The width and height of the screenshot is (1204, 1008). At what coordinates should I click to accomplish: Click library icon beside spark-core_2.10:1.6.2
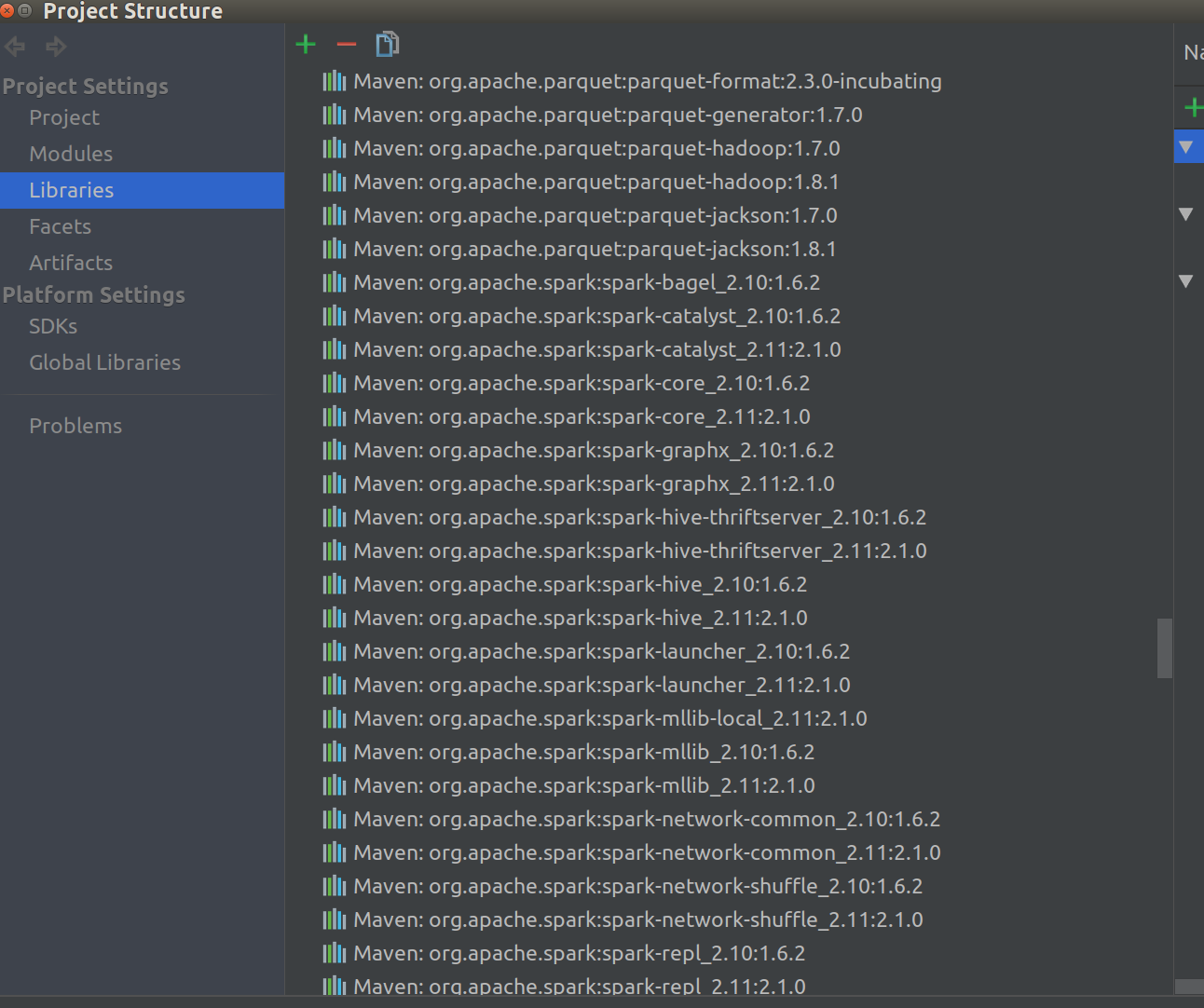click(x=335, y=383)
